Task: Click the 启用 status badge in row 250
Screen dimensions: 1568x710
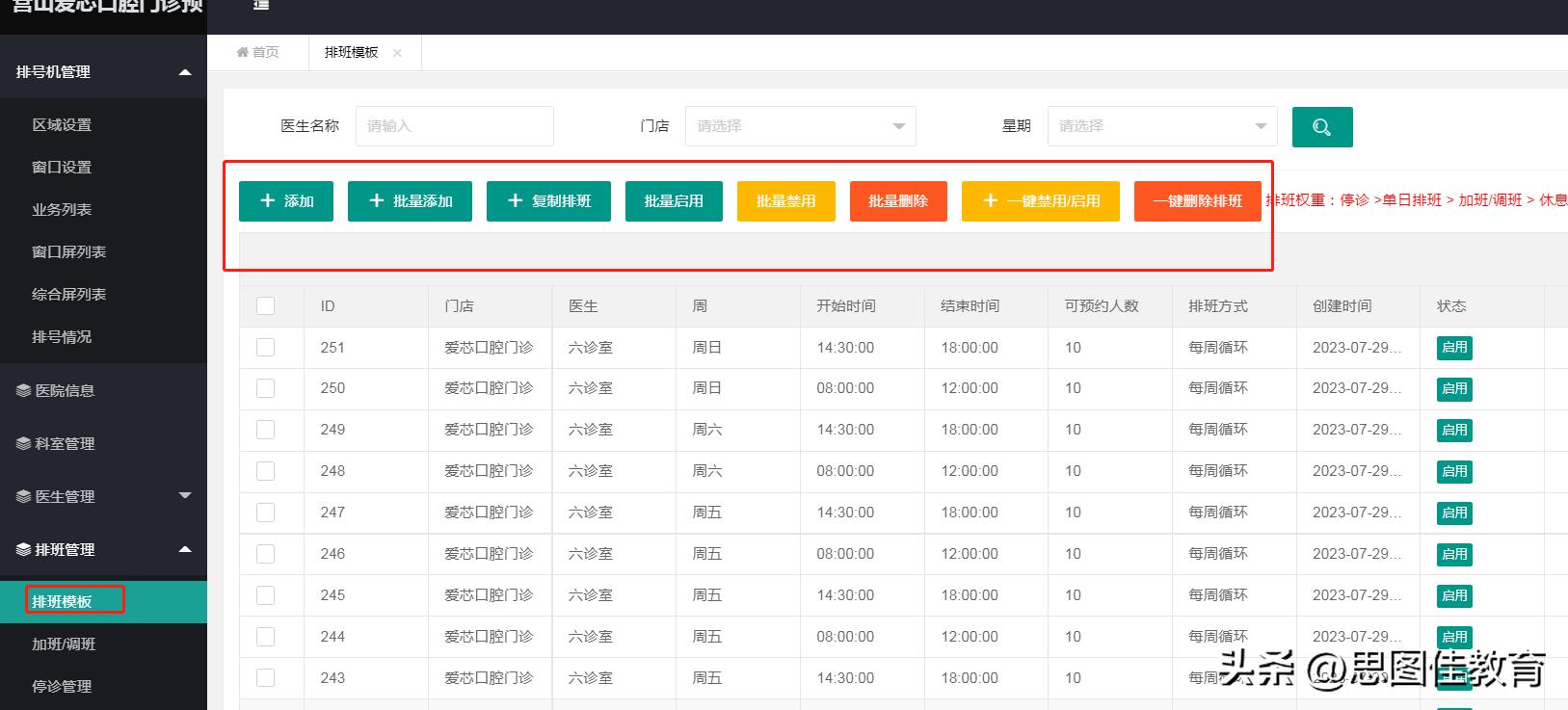Action: [x=1454, y=389]
